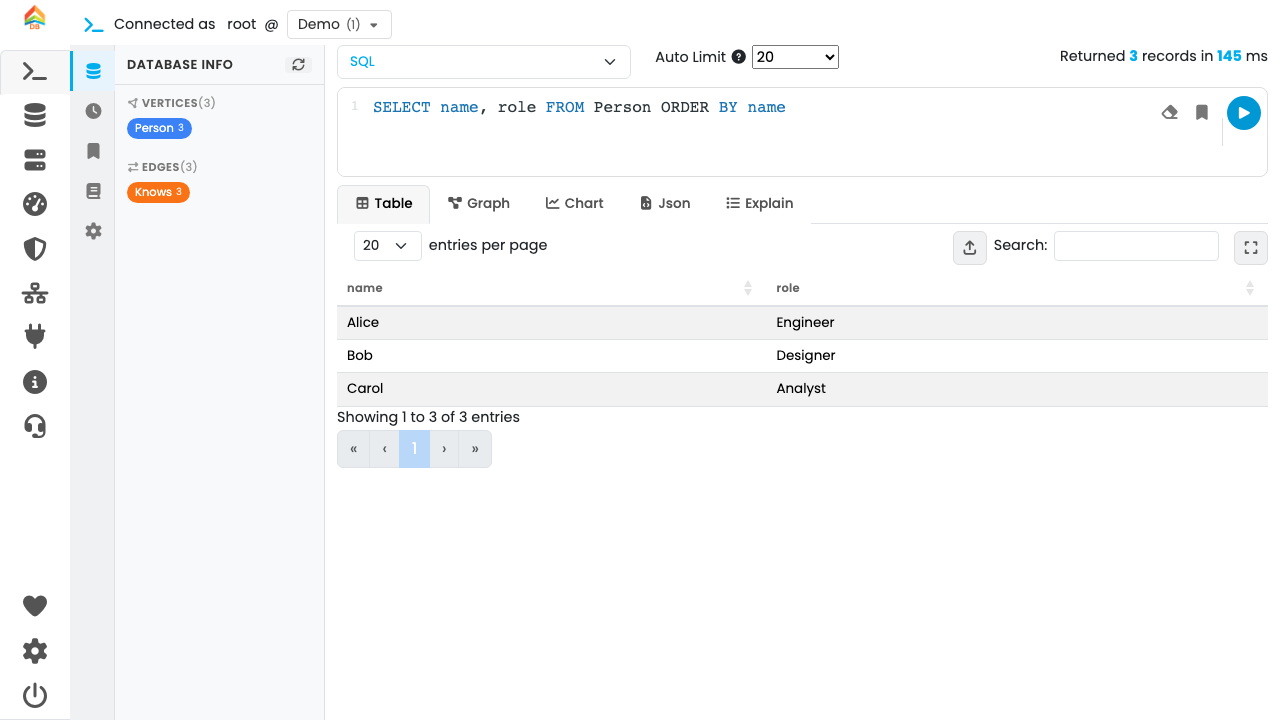
Task: Refresh the Database Info panel
Action: pos(298,65)
